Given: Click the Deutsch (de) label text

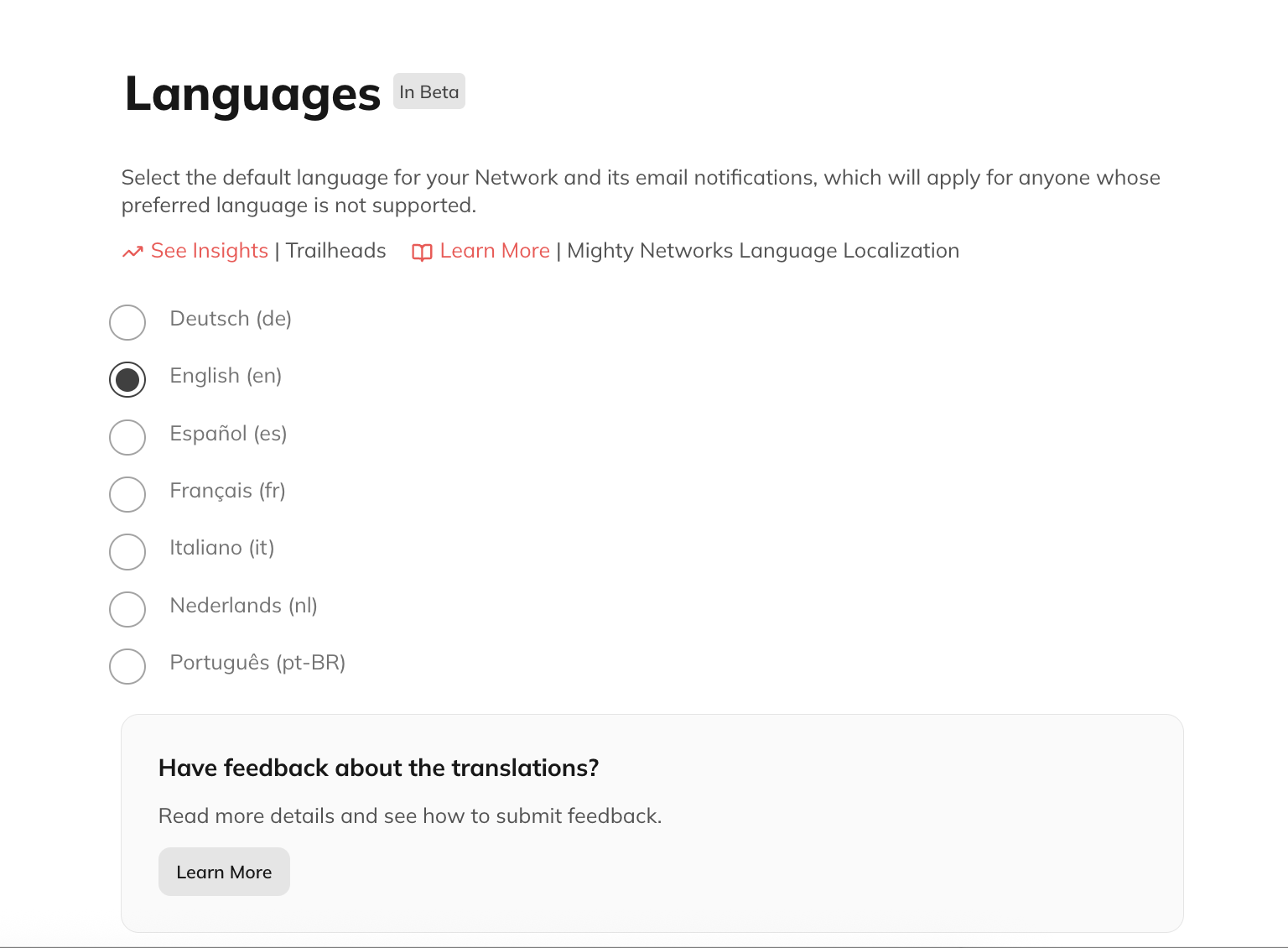Looking at the screenshot, I should pyautogui.click(x=231, y=319).
